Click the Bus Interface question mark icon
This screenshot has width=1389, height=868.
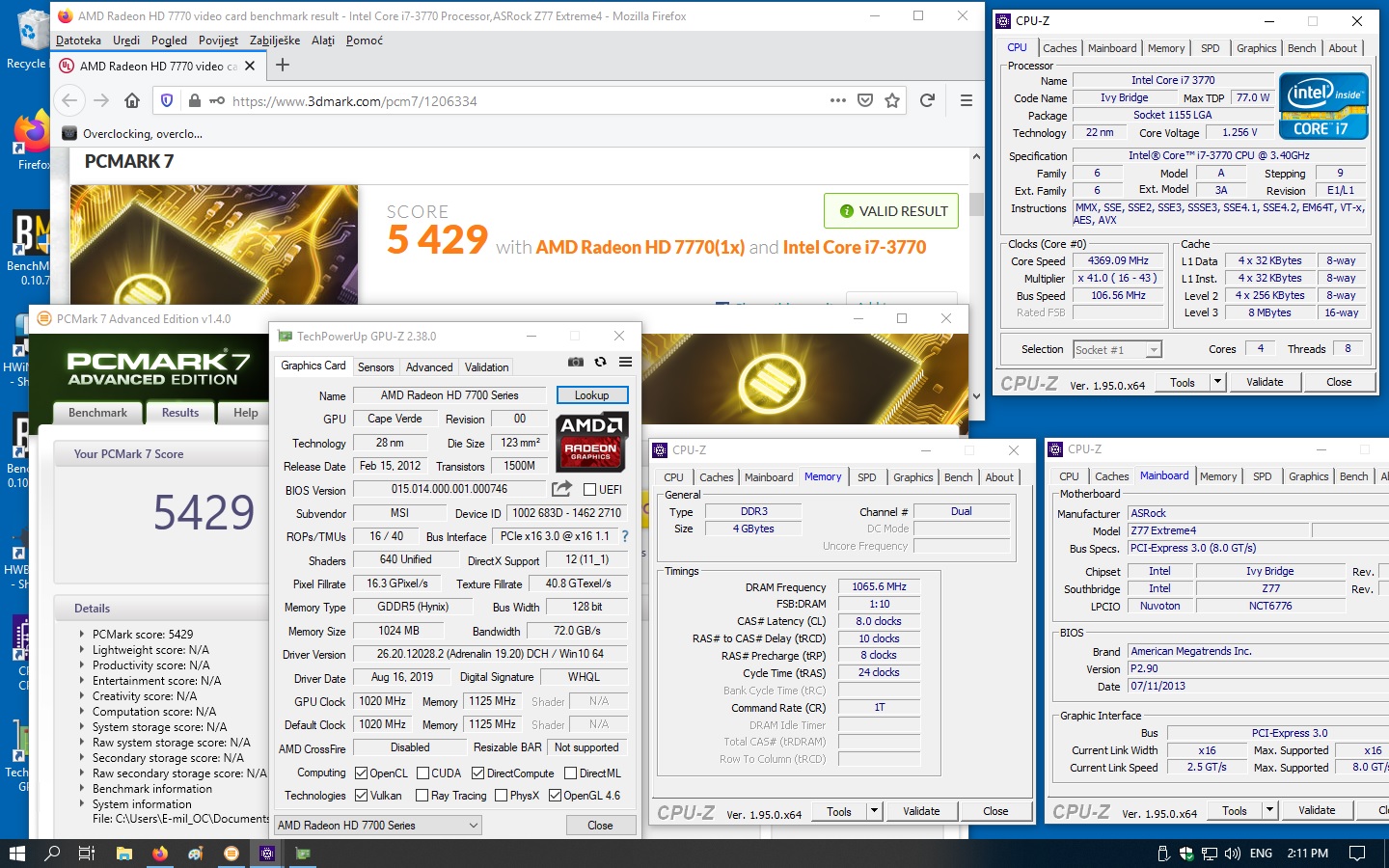pos(625,536)
